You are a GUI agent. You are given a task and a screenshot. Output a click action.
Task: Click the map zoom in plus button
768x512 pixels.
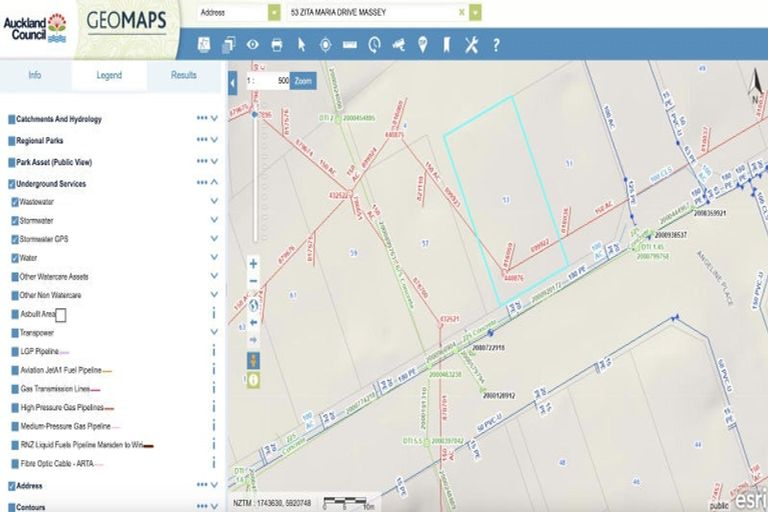tap(253, 264)
